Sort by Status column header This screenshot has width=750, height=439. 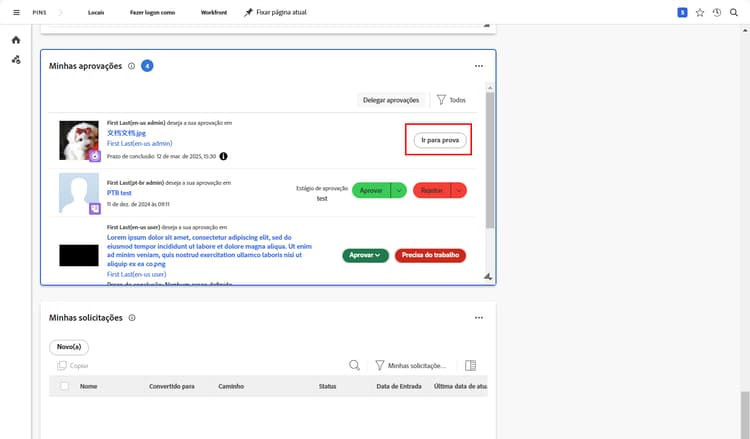328,386
